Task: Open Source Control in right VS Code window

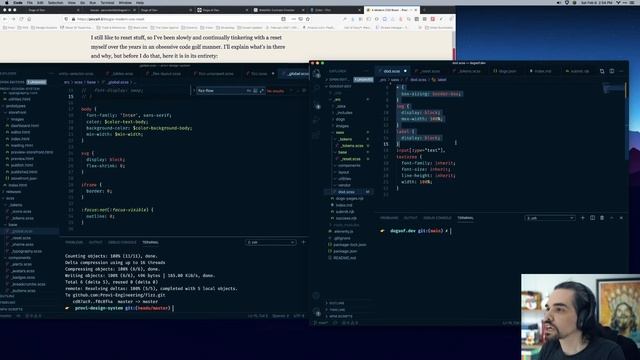Action: tap(316, 107)
